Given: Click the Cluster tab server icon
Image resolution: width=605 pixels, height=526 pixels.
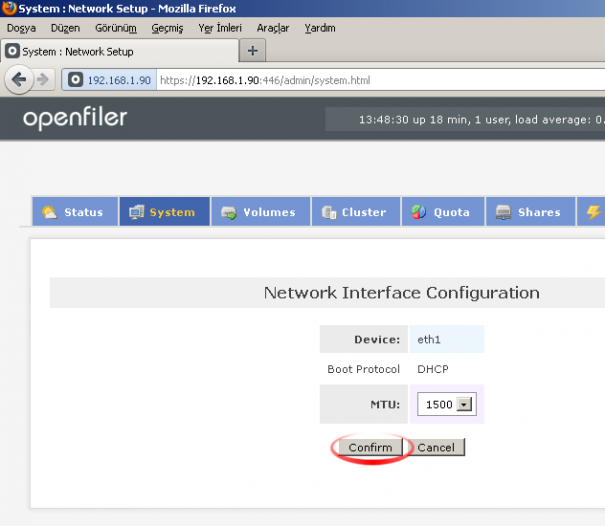Looking at the screenshot, I should coord(329,212).
